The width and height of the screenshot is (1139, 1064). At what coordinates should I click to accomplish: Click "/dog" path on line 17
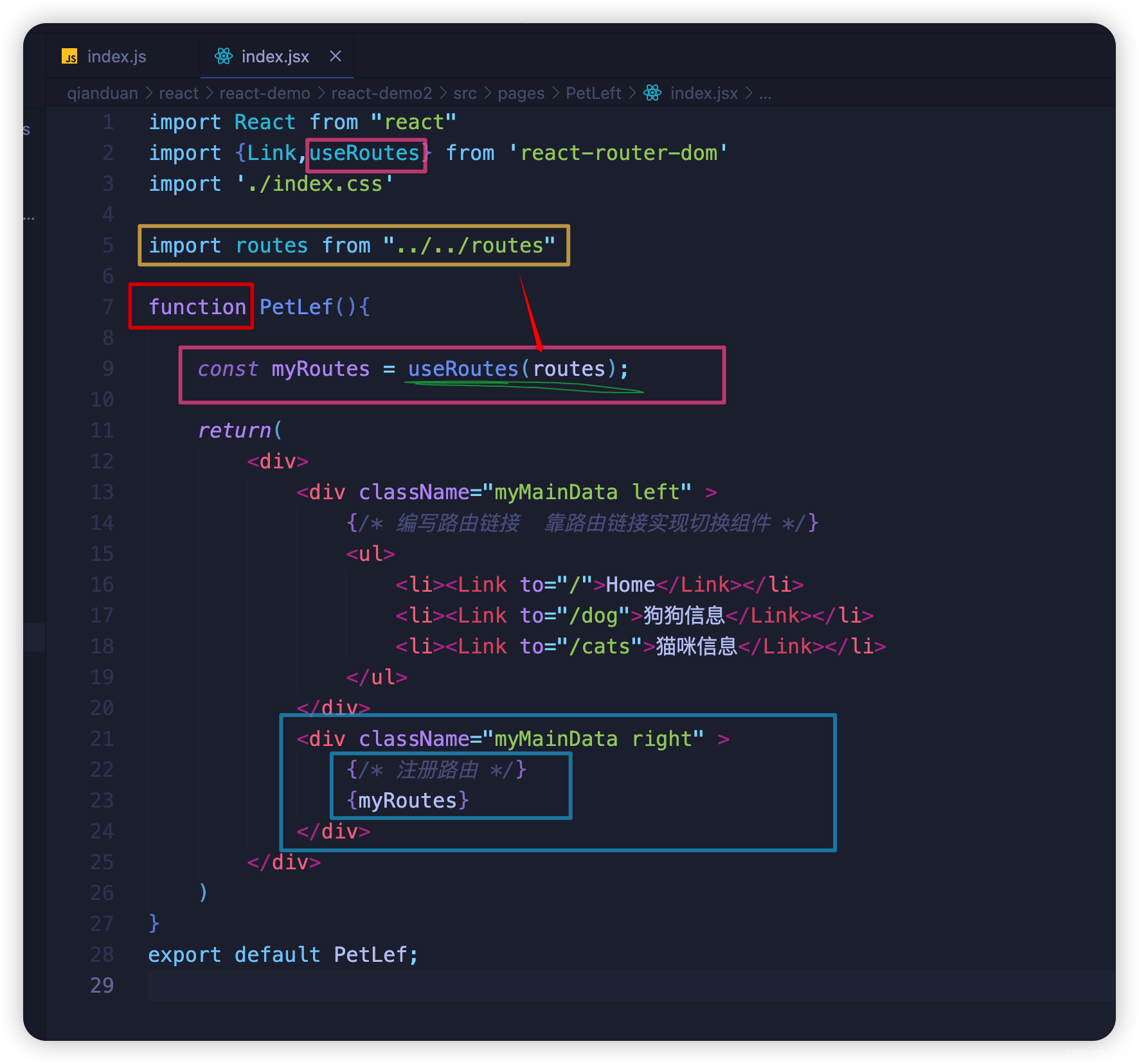(593, 616)
